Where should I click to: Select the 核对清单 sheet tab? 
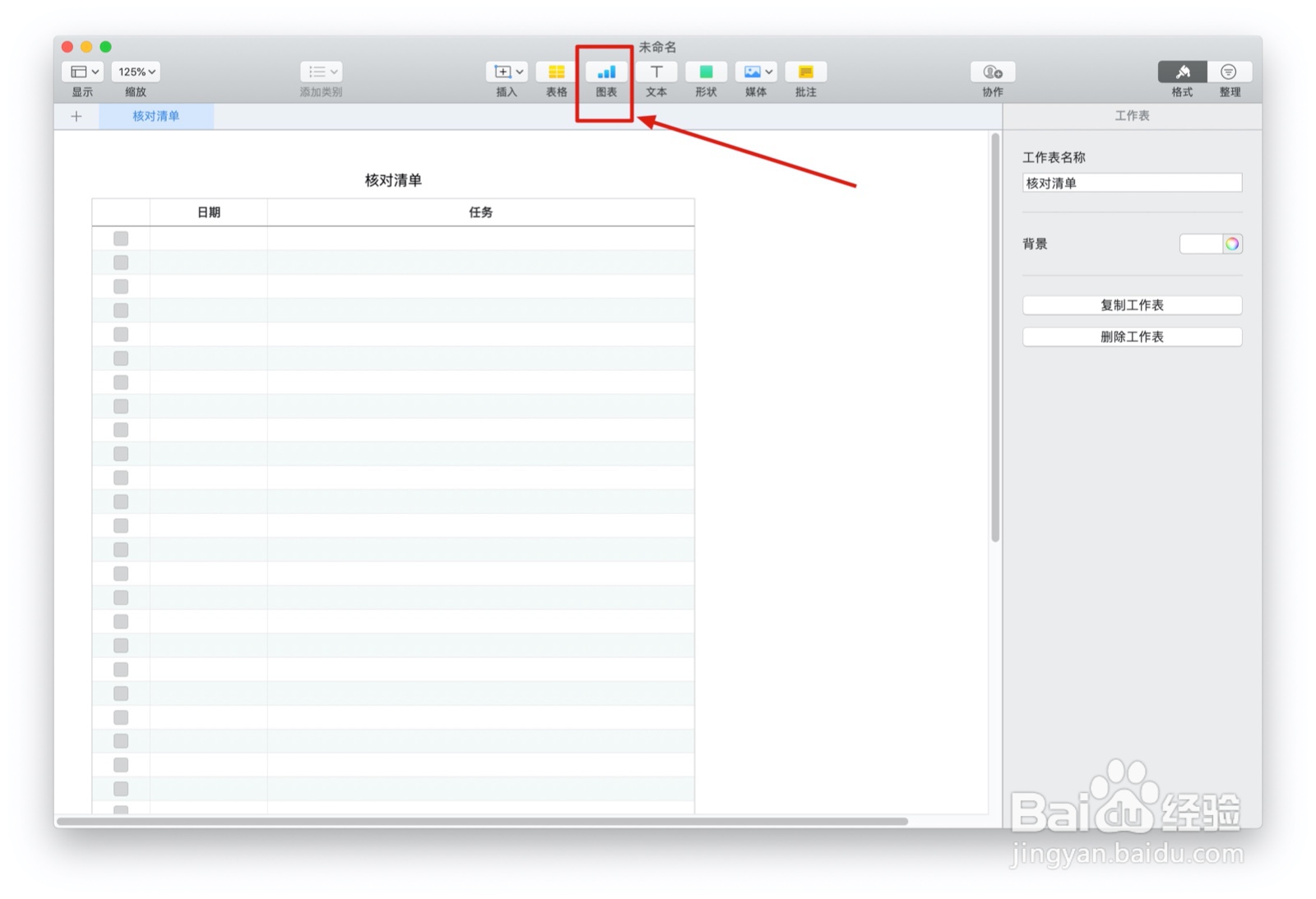point(156,116)
